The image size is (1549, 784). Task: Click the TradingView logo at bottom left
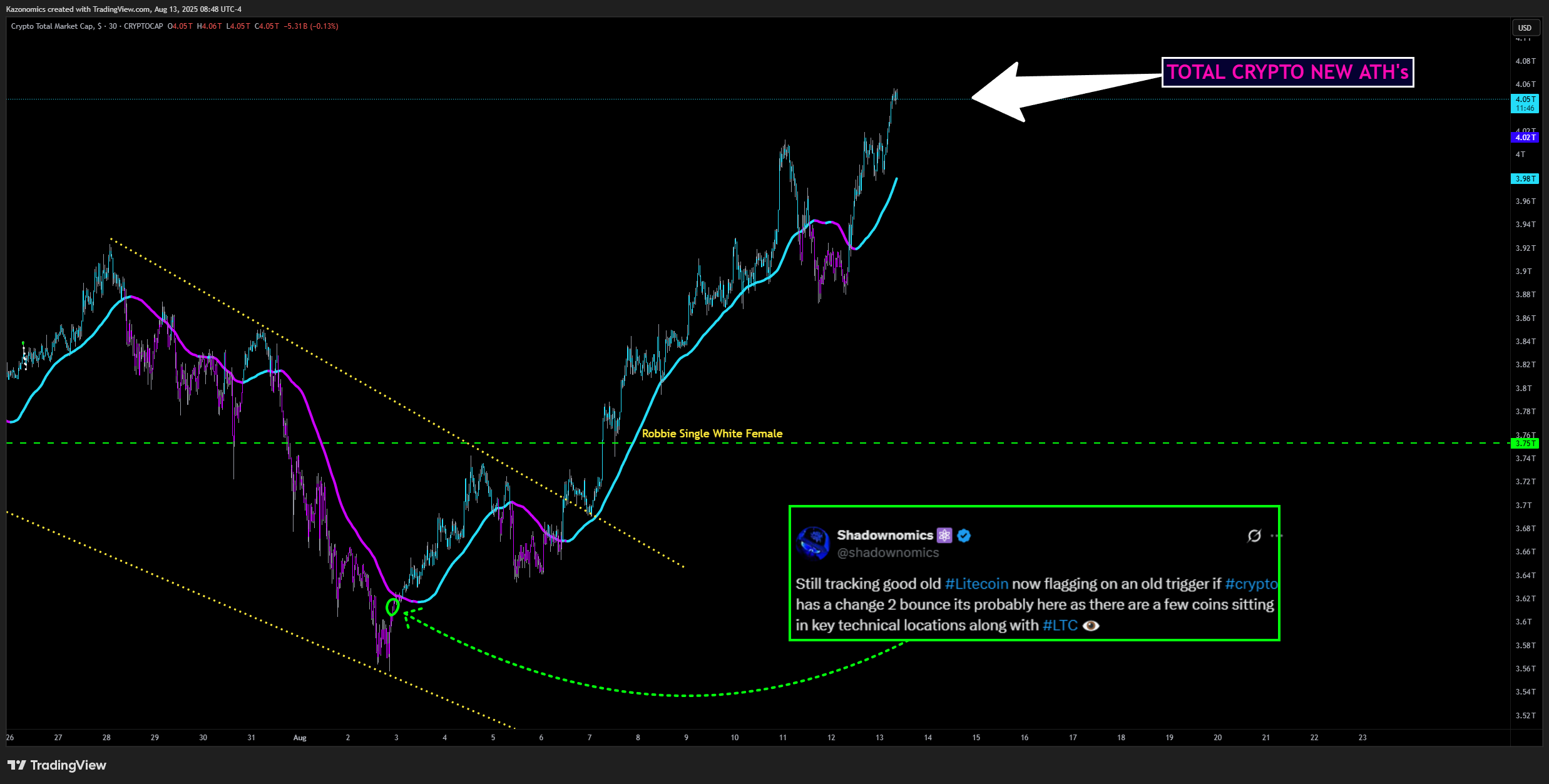57,765
